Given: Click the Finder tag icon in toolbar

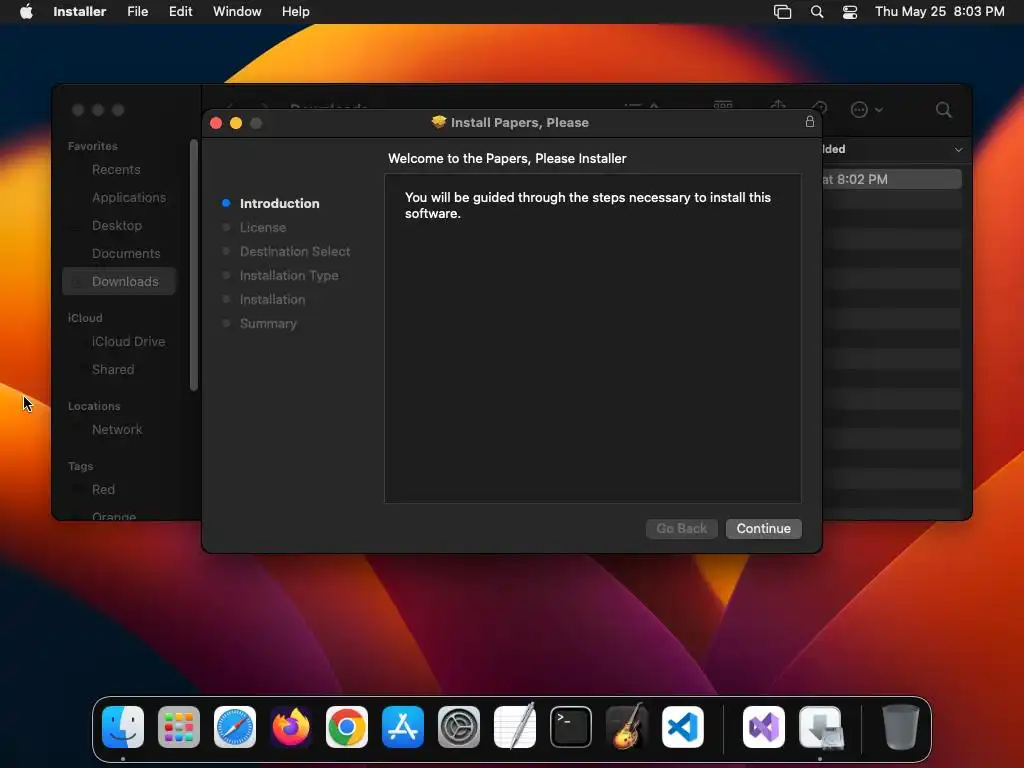Looking at the screenshot, I should [819, 108].
